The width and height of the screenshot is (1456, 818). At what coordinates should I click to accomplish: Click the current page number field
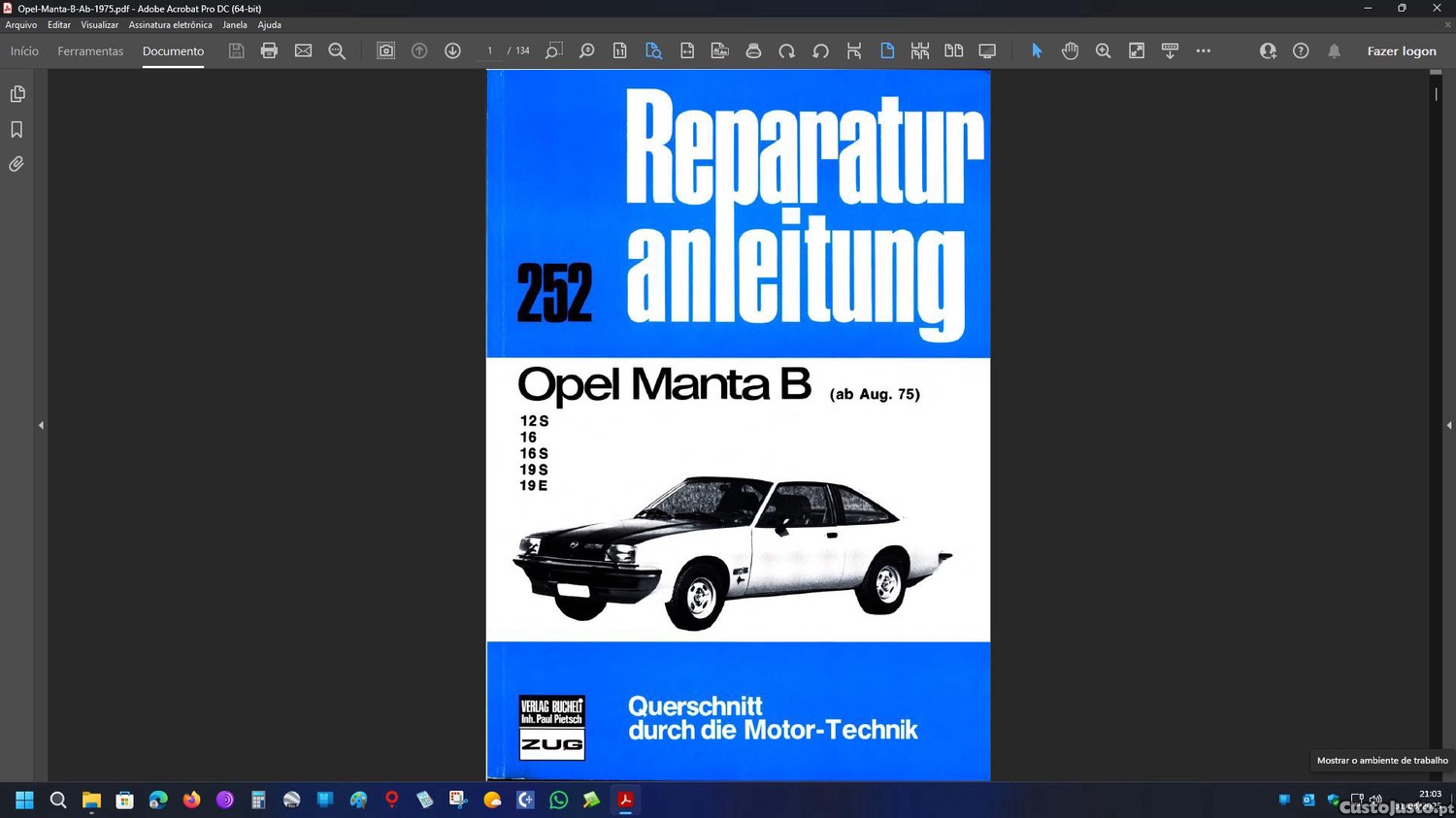click(489, 50)
